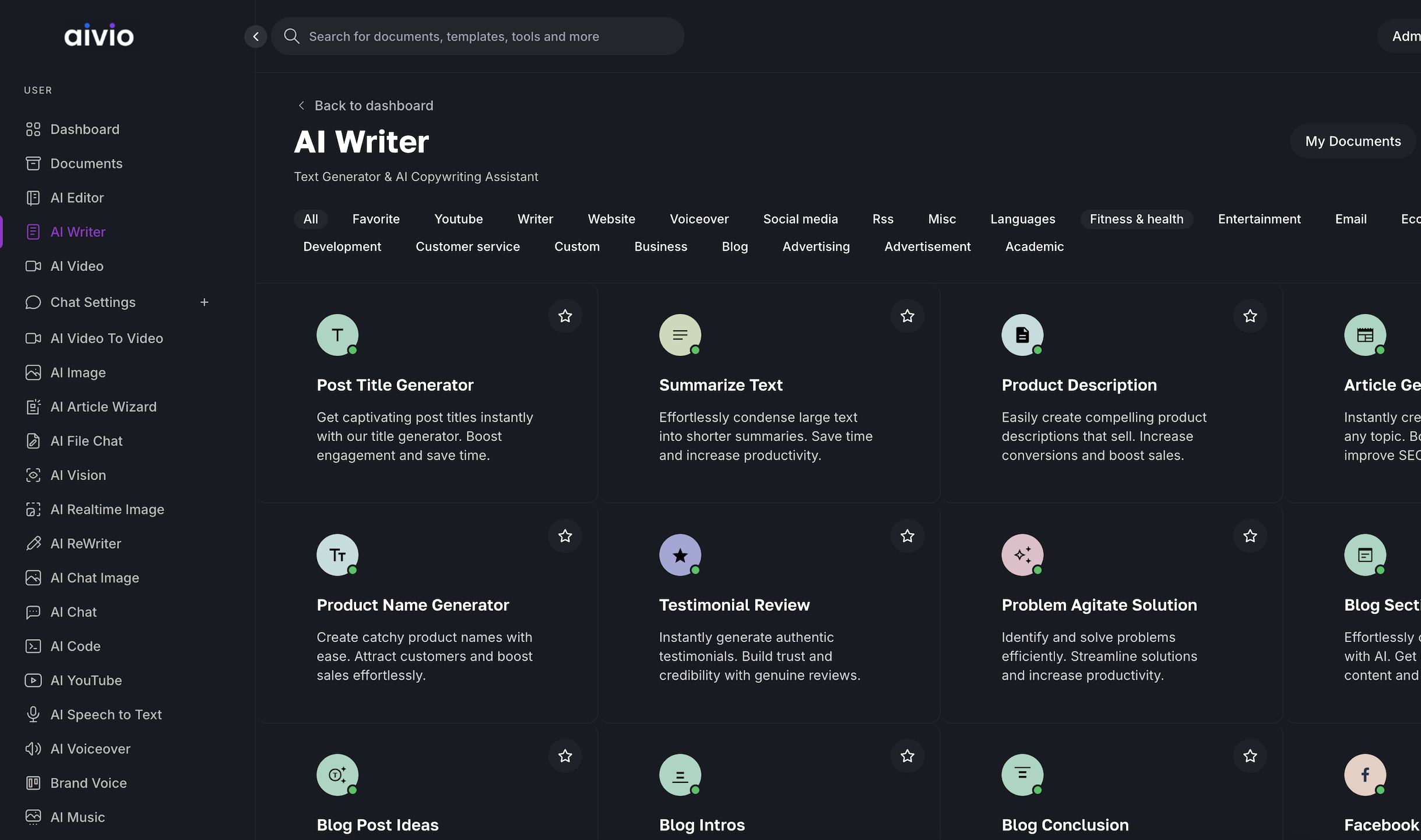Toggle favorite star on Product Description

point(1250,316)
